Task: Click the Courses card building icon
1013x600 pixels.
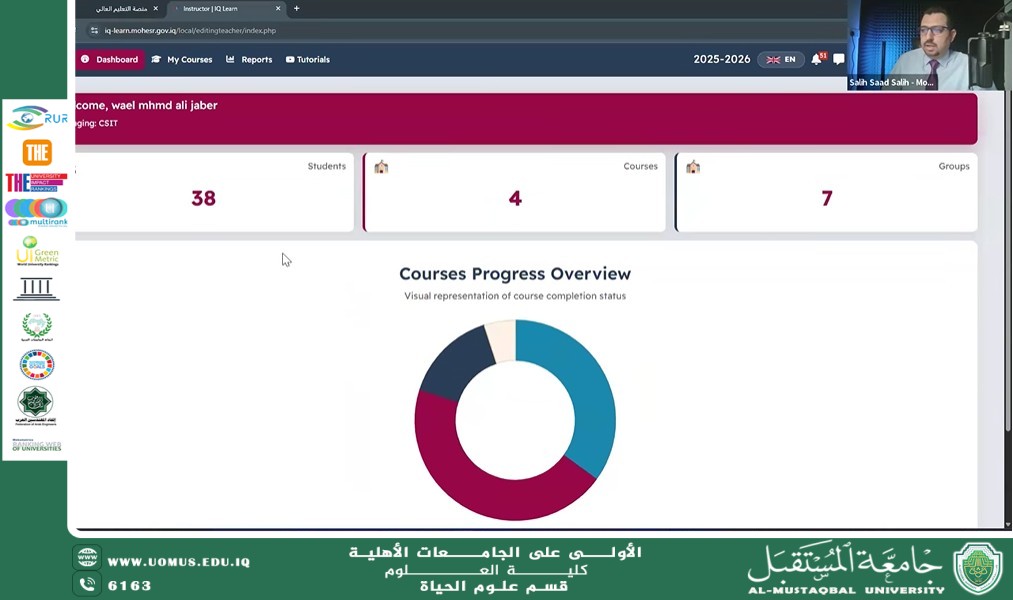Action: pyautogui.click(x=381, y=167)
